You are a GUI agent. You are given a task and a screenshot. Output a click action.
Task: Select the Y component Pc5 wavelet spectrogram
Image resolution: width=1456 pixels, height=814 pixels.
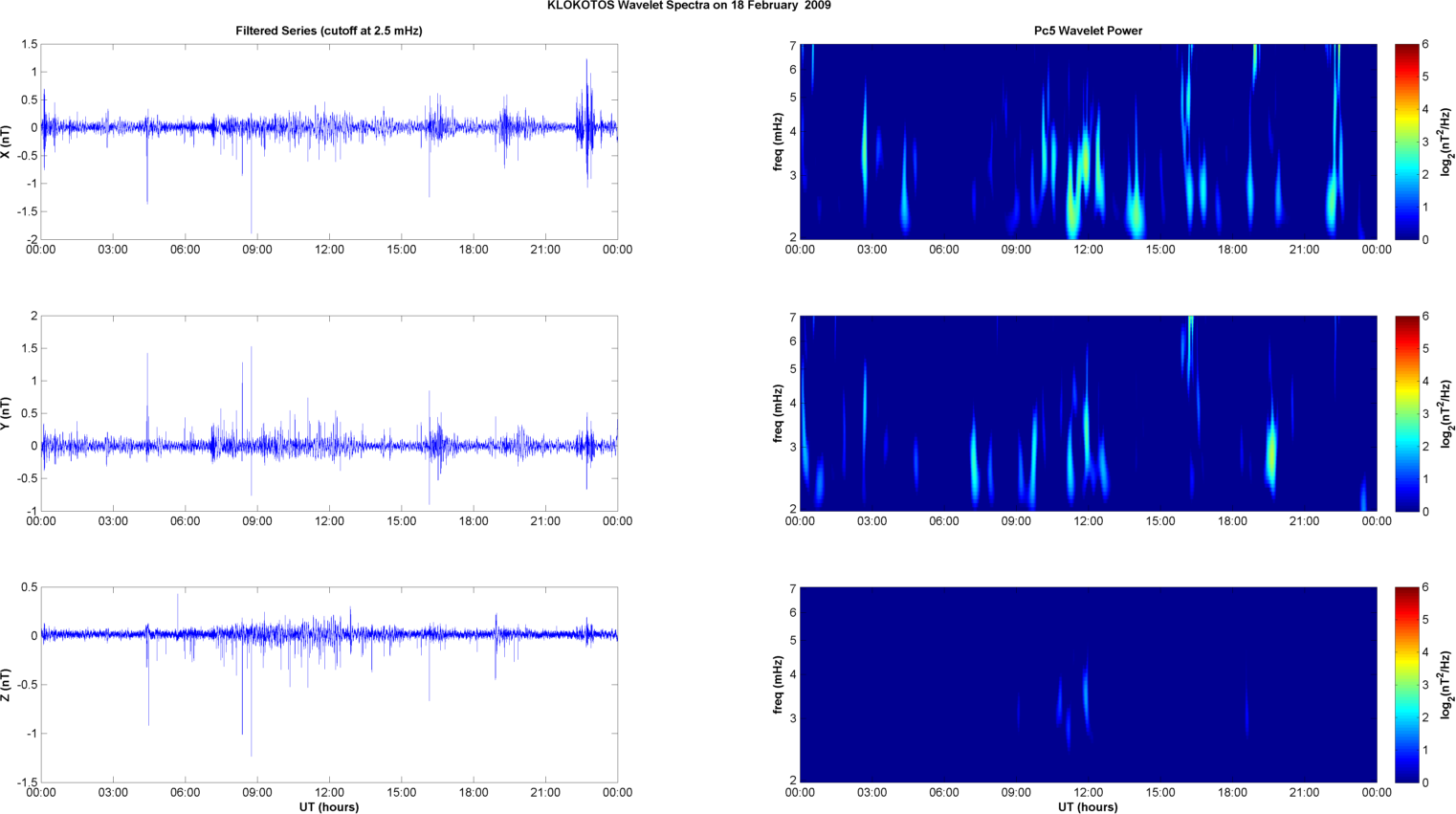[x=1088, y=413]
